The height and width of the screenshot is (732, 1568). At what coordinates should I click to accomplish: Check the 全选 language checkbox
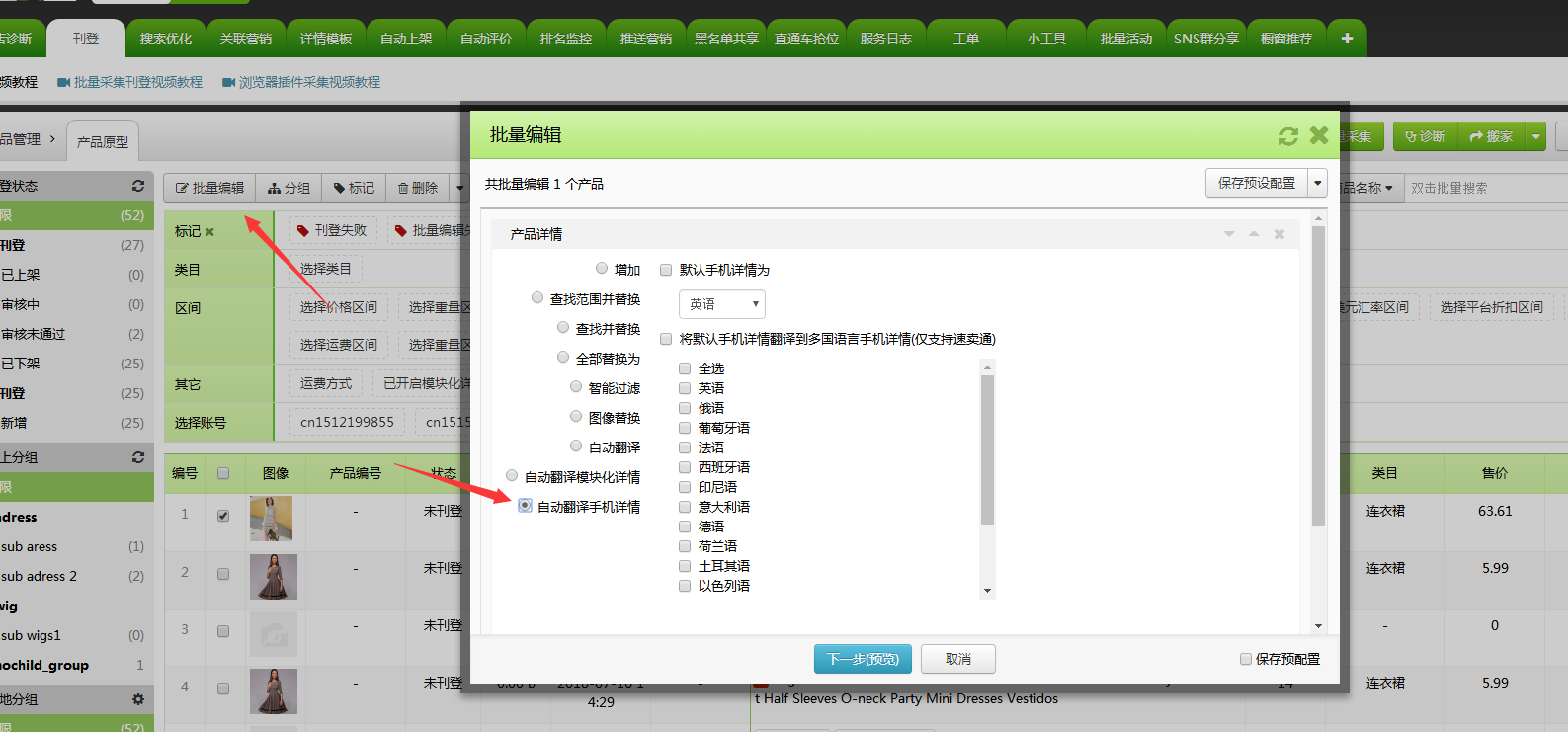click(x=685, y=368)
